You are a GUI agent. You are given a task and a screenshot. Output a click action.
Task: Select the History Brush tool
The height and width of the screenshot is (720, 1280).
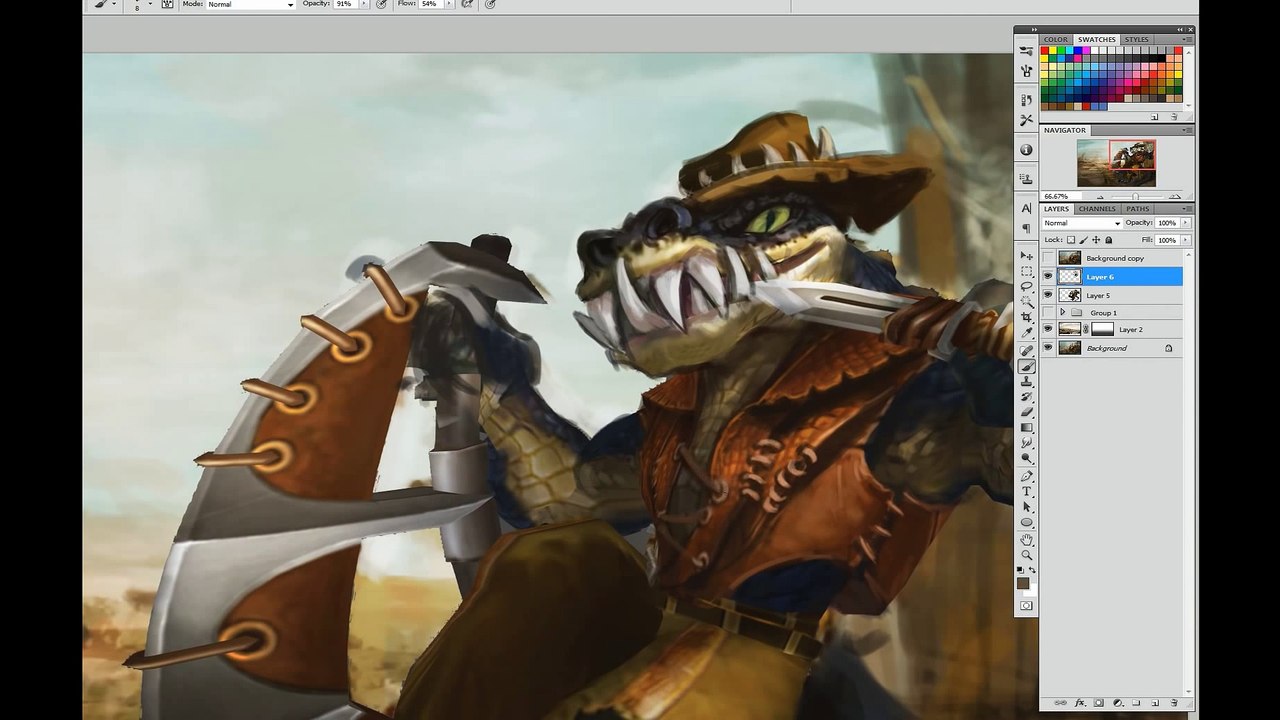tap(1026, 397)
